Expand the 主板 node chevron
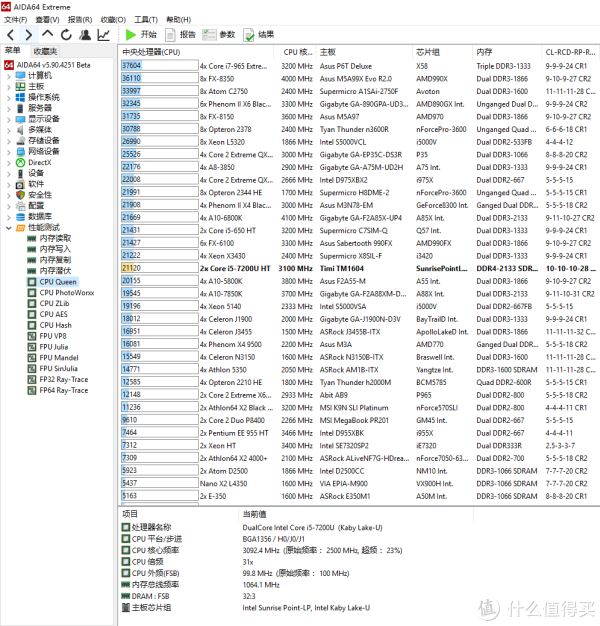This screenshot has width=600, height=626. [9, 87]
